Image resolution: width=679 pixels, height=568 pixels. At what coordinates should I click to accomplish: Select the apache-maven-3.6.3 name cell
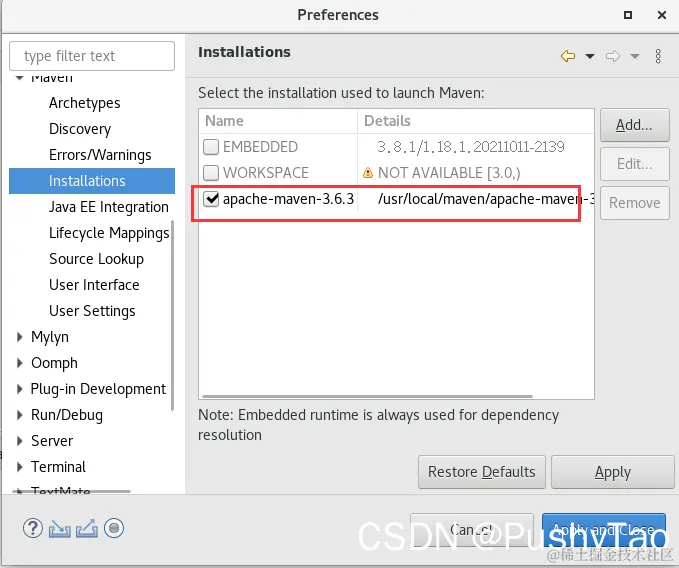point(288,199)
